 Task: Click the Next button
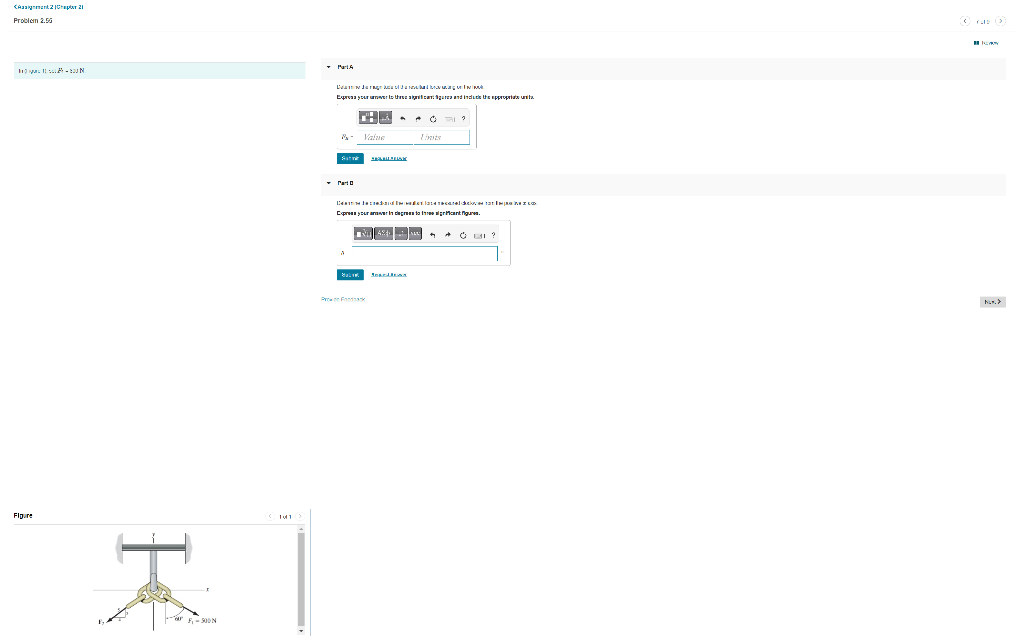[993, 302]
